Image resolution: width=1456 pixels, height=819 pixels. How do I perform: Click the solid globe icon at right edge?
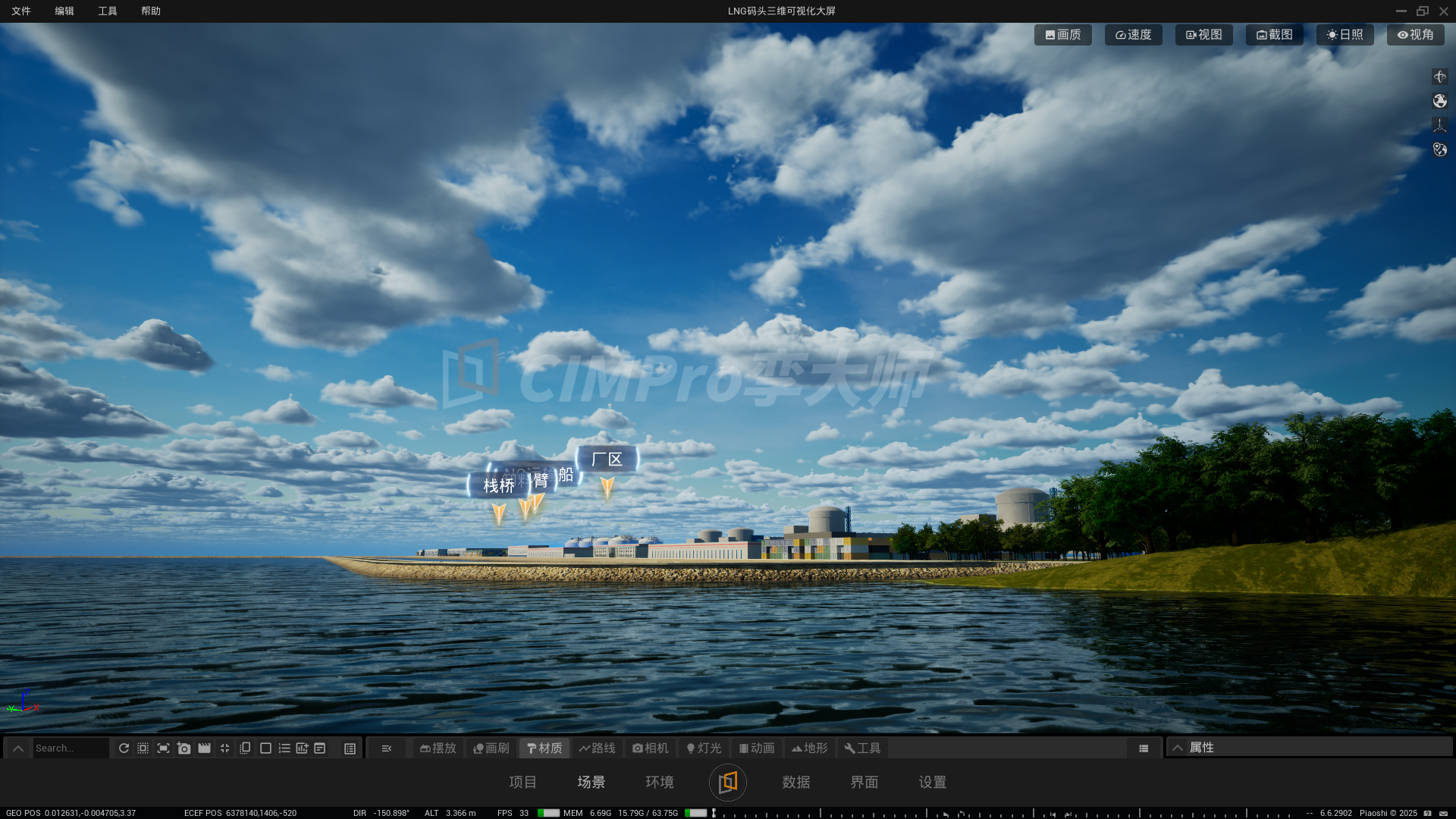pos(1439,101)
